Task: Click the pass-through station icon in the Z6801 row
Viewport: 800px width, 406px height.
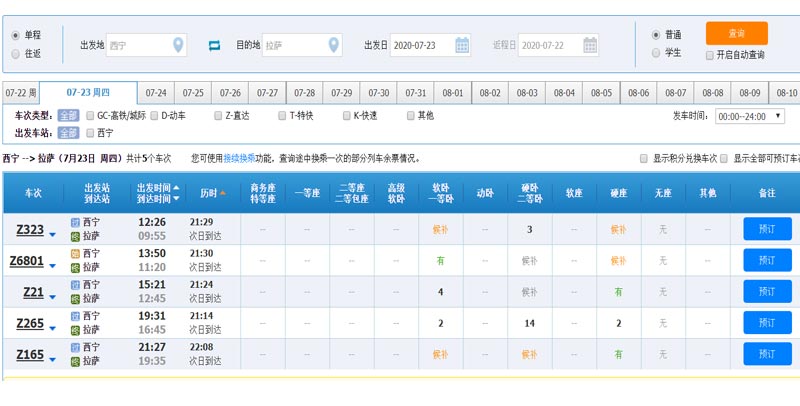Action: pyautogui.click(x=76, y=253)
